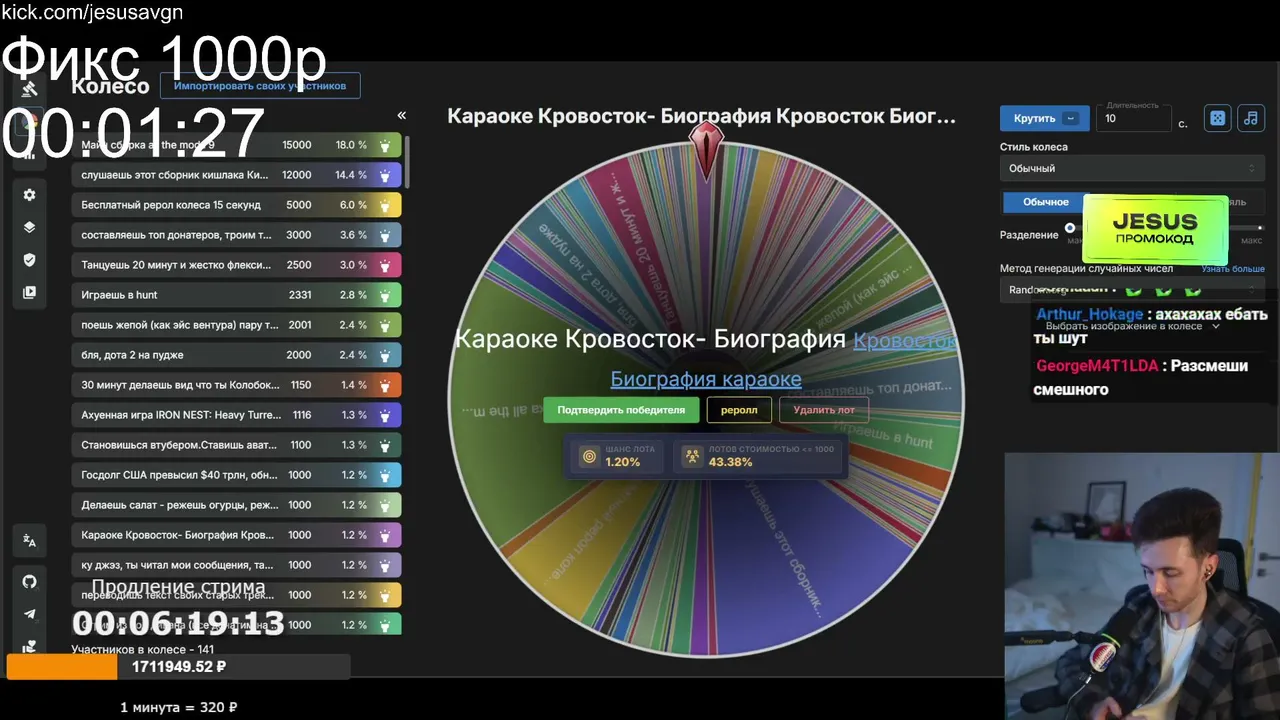Screen dimensions: 1280x720
Task: Click lamp icon for 'ку джэз' row
Action: click(385, 565)
